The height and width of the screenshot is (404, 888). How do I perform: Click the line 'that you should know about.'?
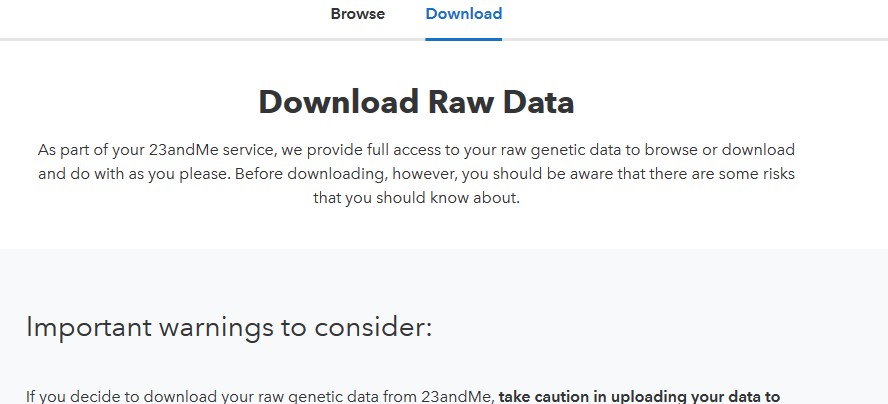point(416,197)
